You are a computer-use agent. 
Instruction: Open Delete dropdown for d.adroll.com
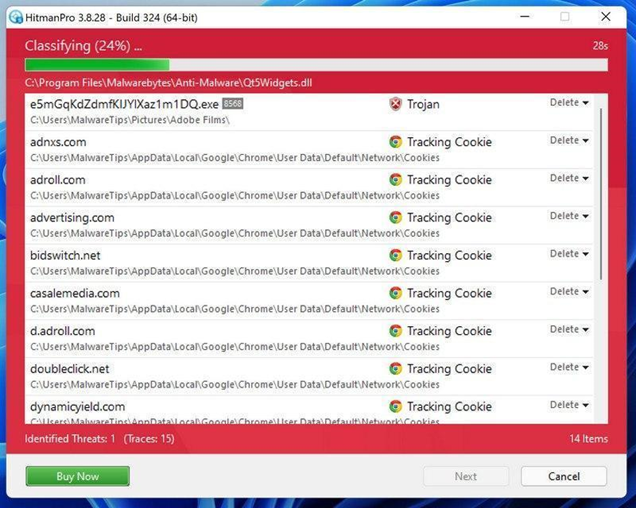[569, 329]
